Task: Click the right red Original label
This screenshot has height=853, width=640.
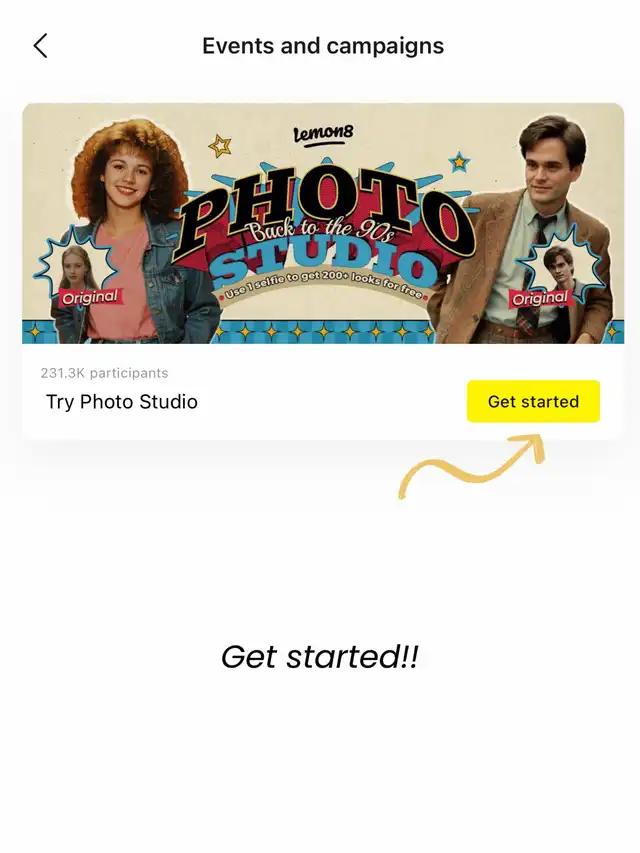Action: pos(540,299)
